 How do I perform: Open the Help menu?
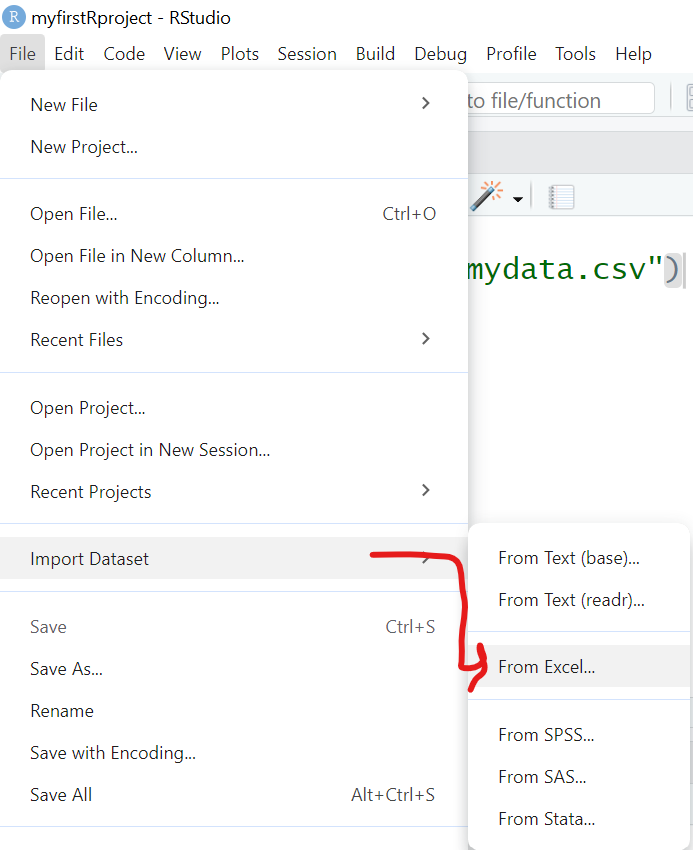[x=633, y=54]
